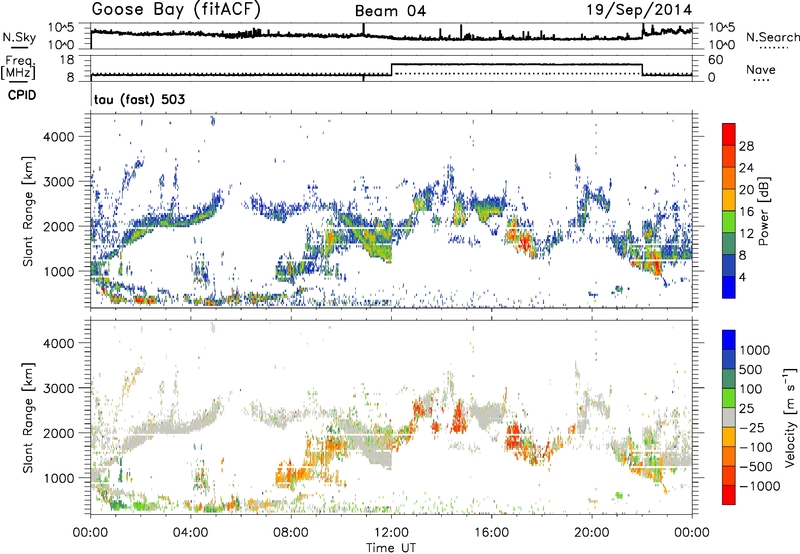Click the "12:00" time axis label
The height and width of the screenshot is (554, 800).
[391, 533]
